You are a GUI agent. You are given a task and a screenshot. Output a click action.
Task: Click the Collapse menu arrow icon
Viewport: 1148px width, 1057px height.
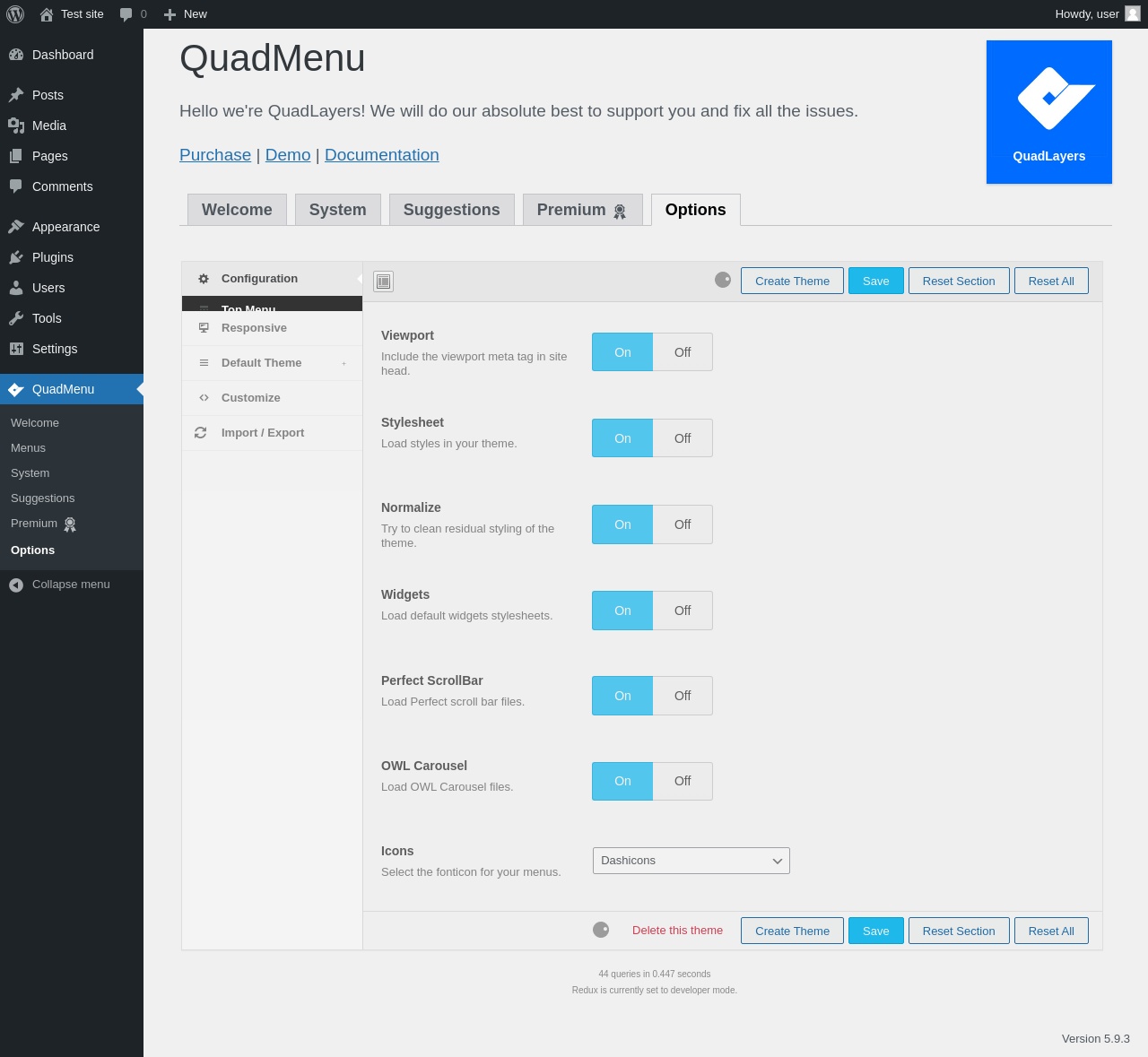click(16, 585)
